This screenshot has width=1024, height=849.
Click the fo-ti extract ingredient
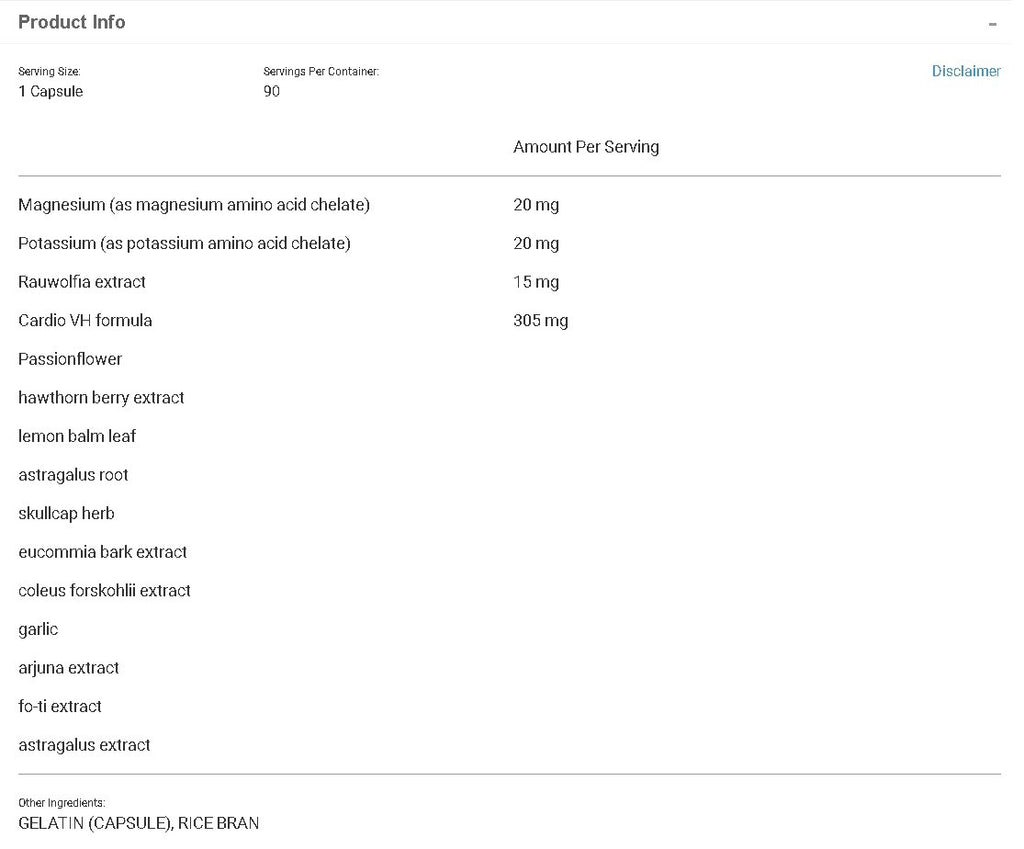click(60, 707)
